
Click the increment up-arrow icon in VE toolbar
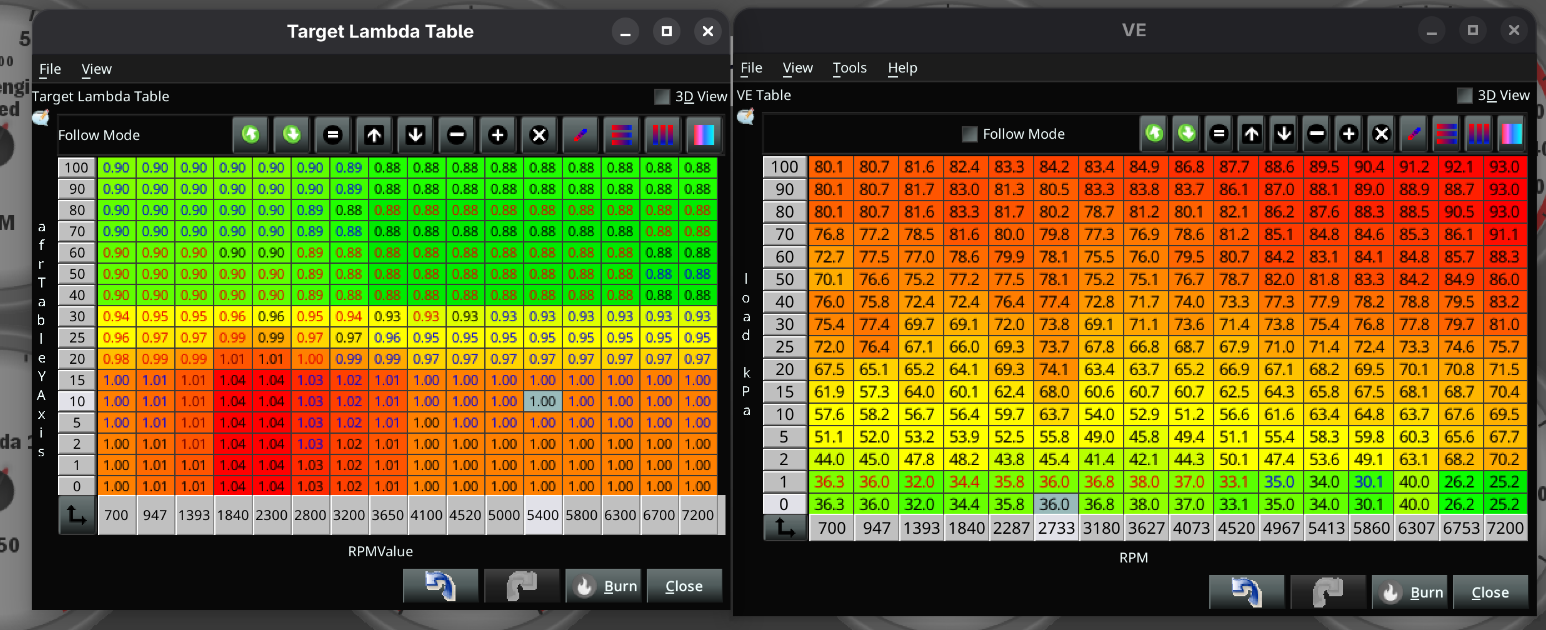point(1251,133)
